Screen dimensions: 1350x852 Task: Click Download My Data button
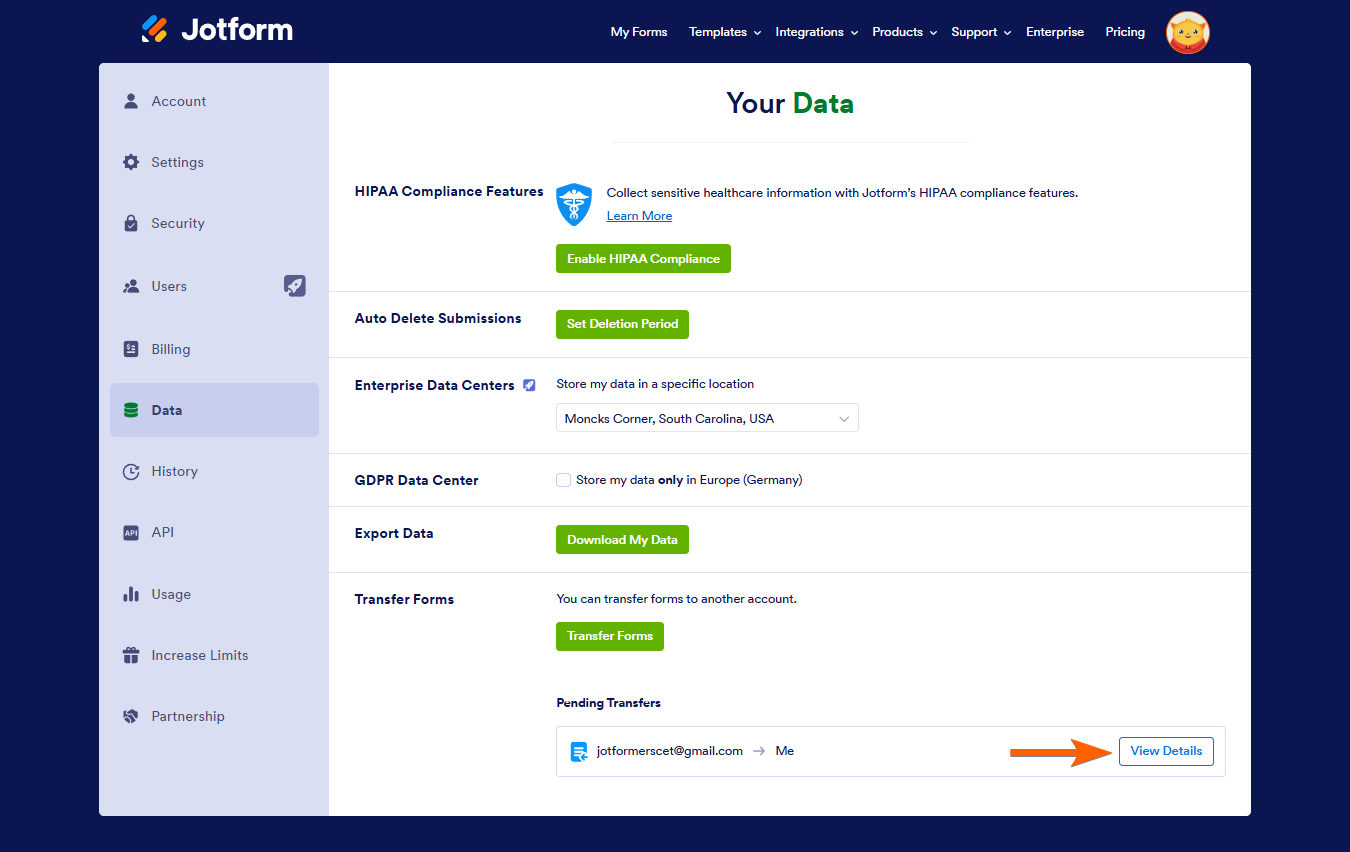pyautogui.click(x=622, y=540)
